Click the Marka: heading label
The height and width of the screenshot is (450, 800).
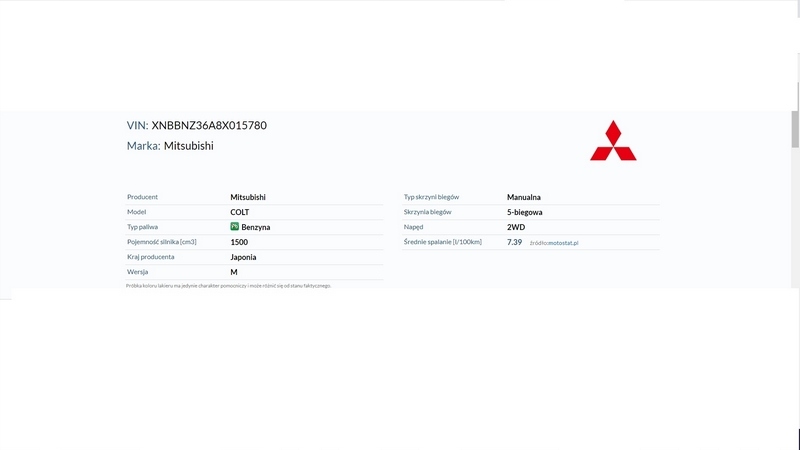point(143,146)
